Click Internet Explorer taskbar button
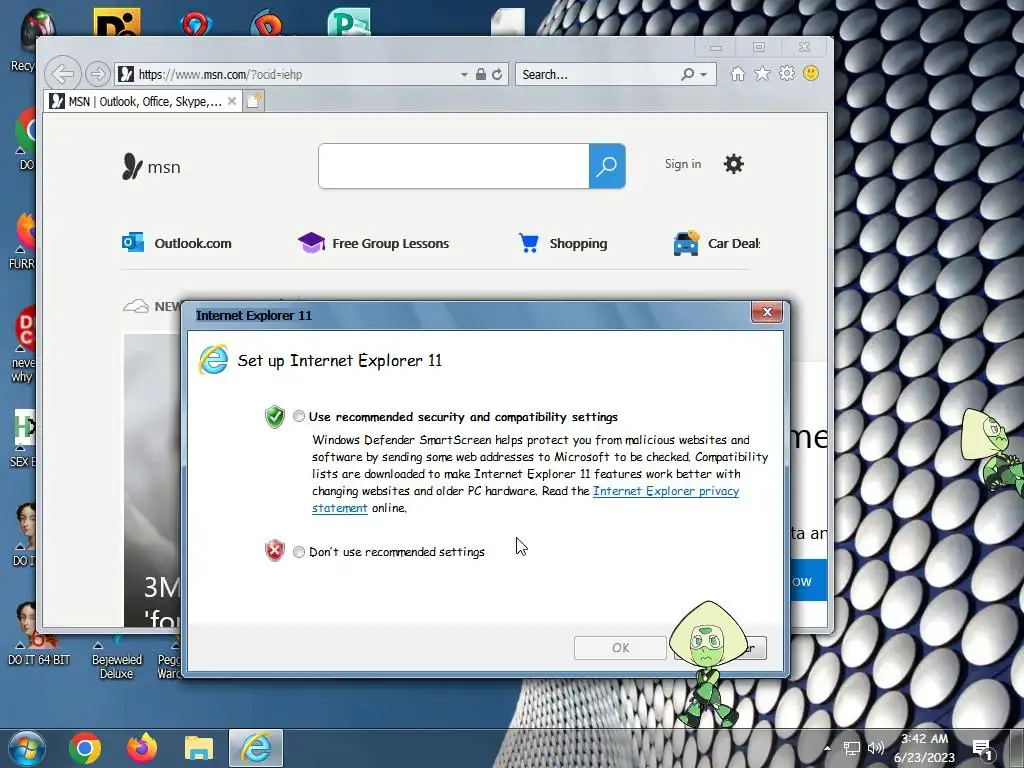The image size is (1024, 768). point(256,748)
